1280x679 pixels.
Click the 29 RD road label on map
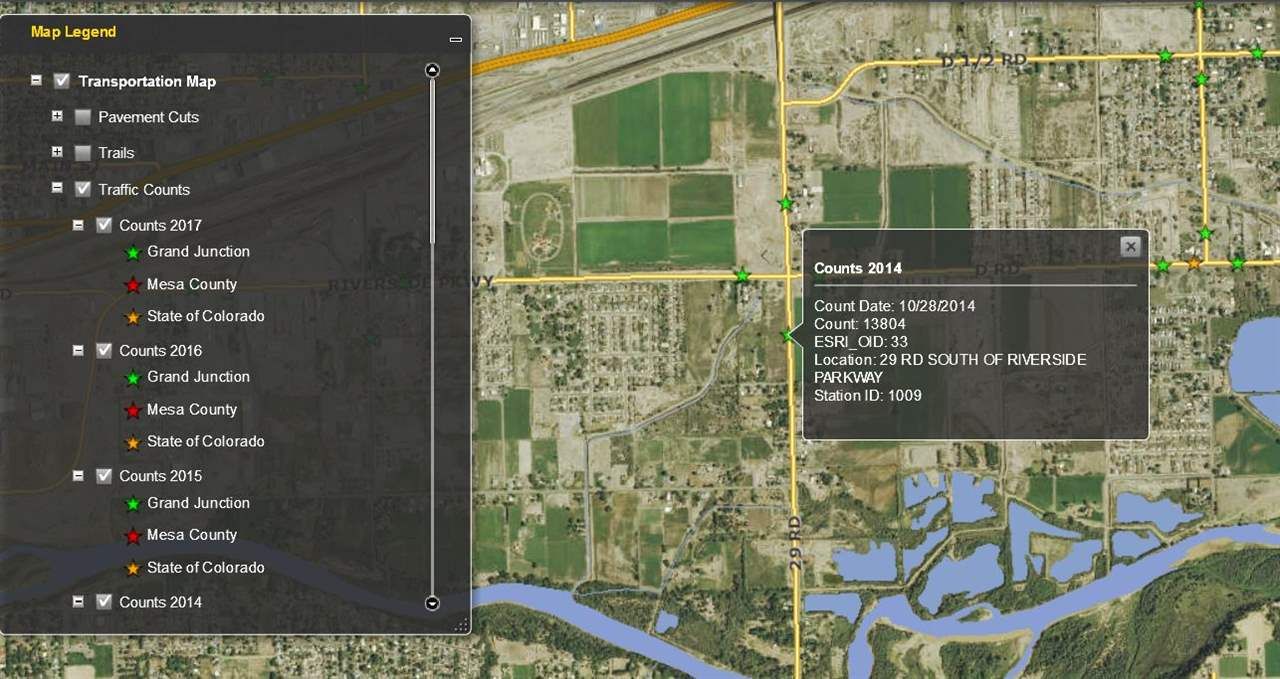click(796, 543)
